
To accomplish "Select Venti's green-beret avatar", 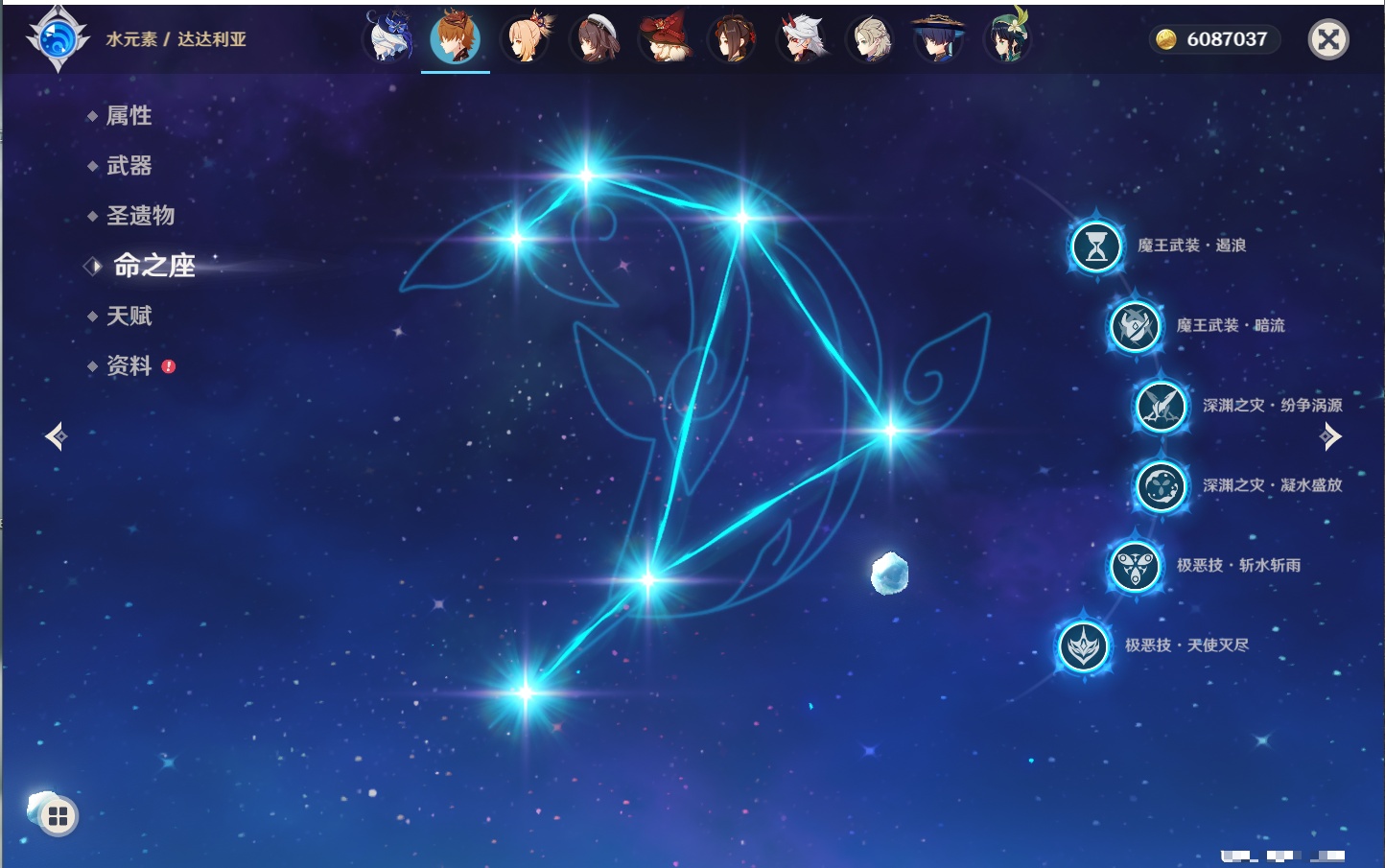I will (1007, 37).
